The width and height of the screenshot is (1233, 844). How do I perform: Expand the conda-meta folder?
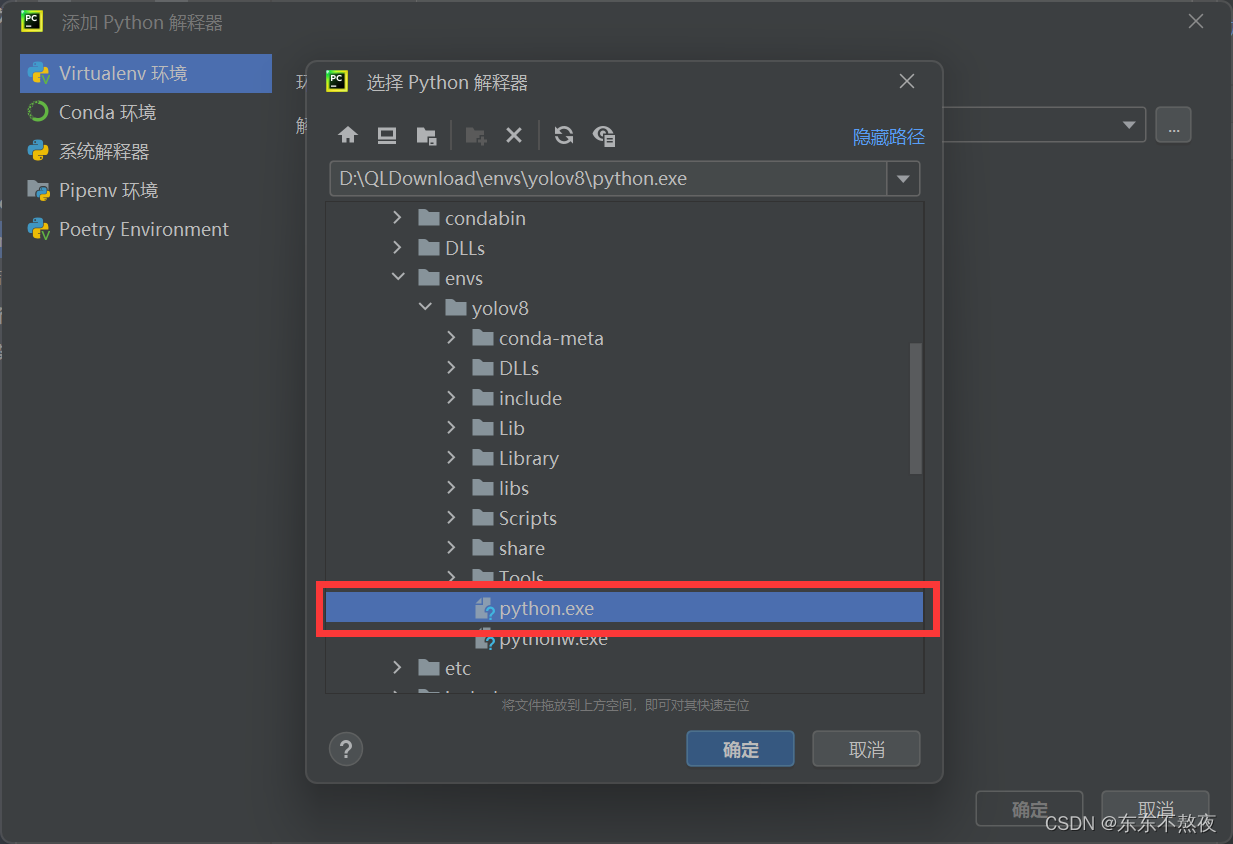[x=451, y=338]
